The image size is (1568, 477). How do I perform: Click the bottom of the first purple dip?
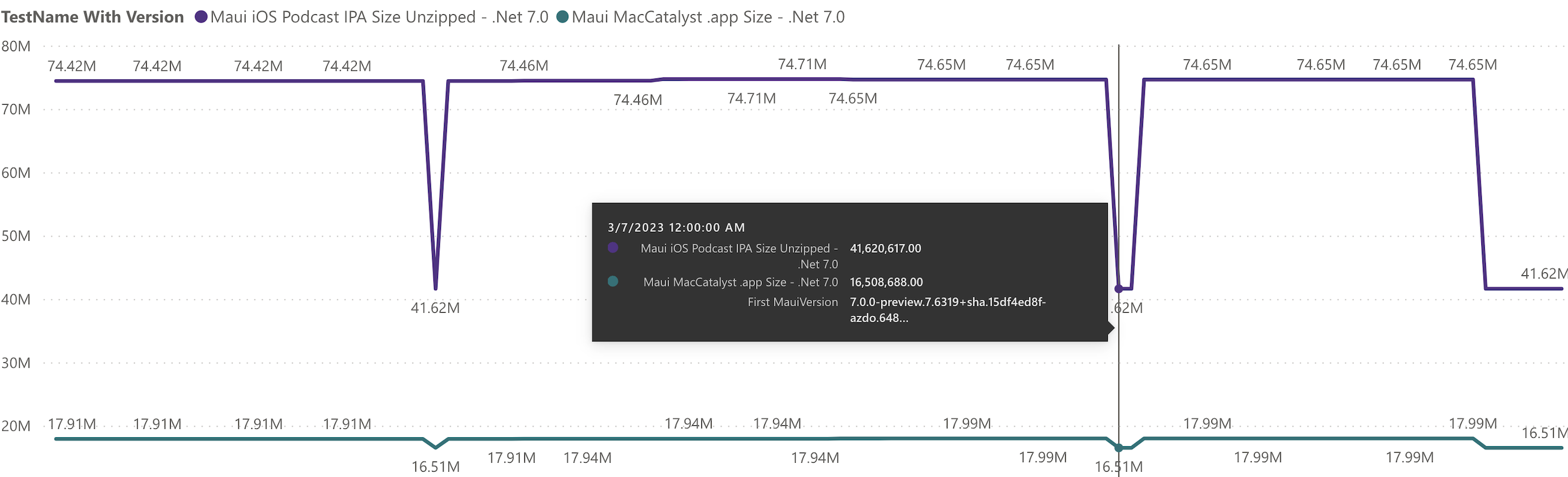[x=436, y=288]
